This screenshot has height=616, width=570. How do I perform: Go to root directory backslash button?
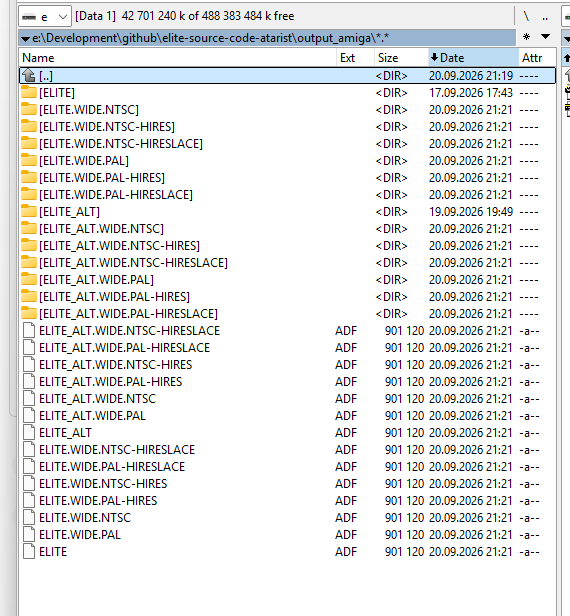526,16
